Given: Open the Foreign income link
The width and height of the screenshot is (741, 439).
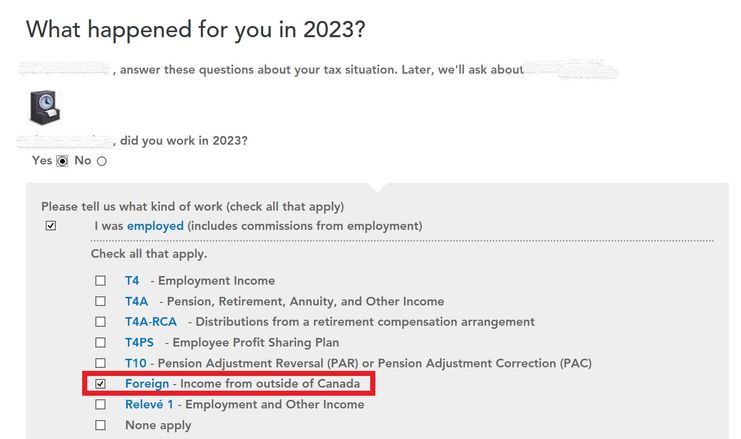Looking at the screenshot, I should click(147, 384).
